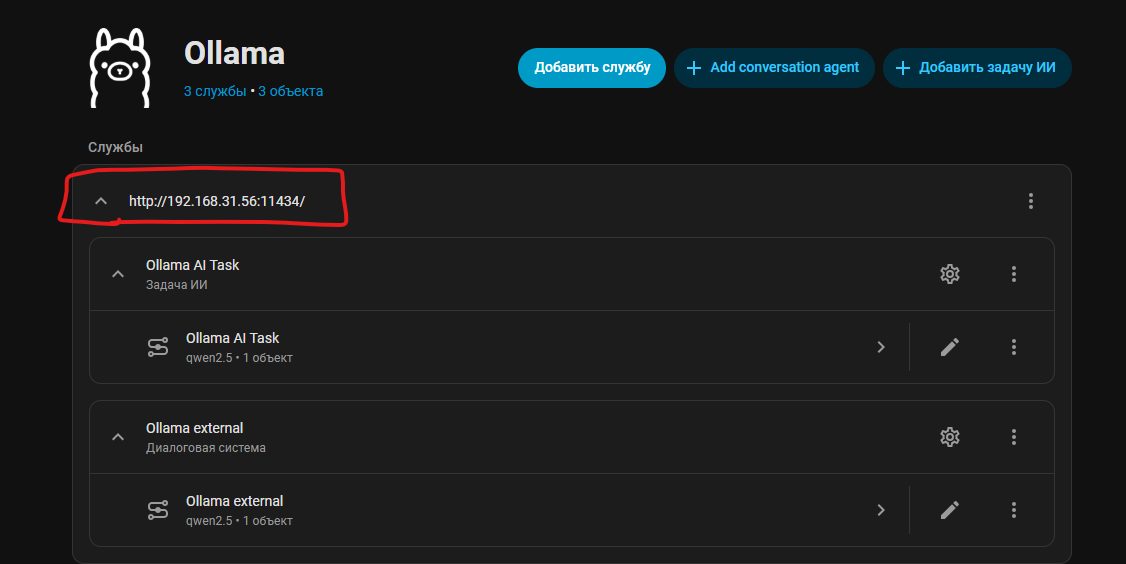Open three-dot menu on Ollama AI Task qwen2.5 row
This screenshot has width=1126, height=564.
click(1013, 347)
